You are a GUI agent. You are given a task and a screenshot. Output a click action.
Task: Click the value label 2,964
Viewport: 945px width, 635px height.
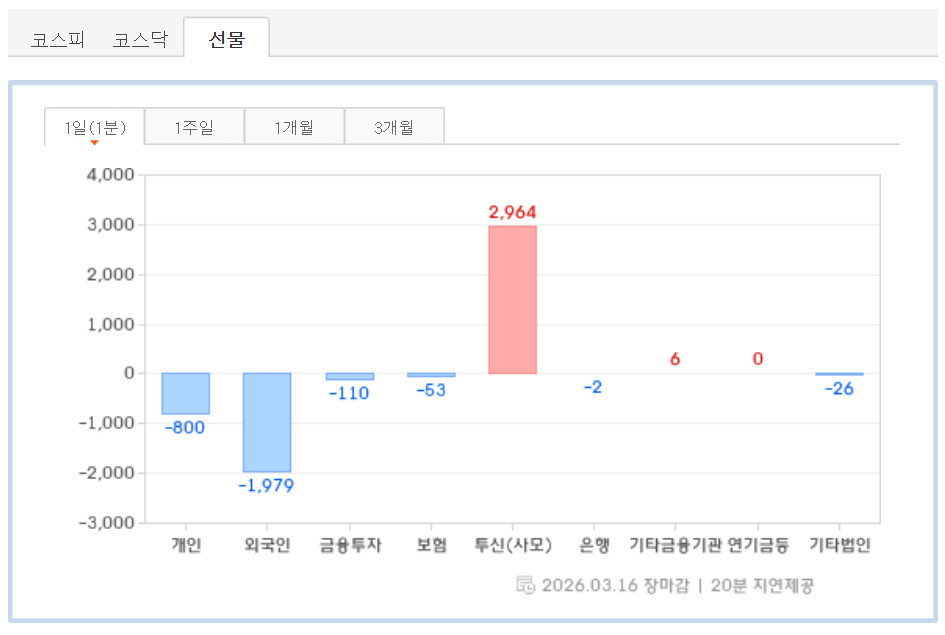coord(512,212)
